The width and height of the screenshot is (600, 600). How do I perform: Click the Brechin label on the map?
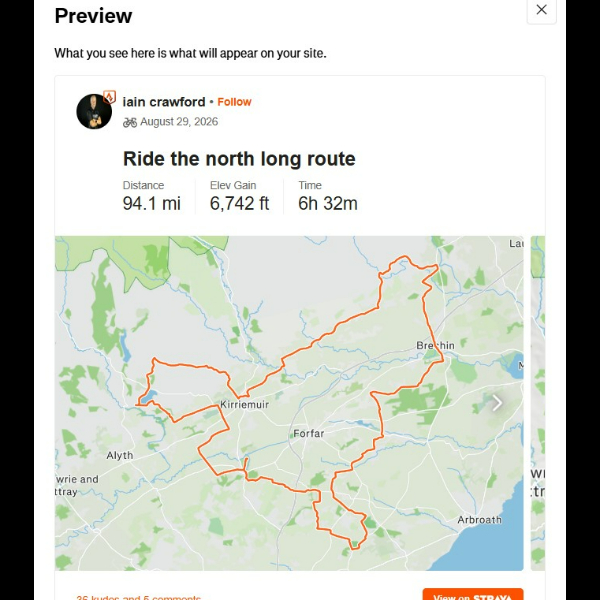435,346
